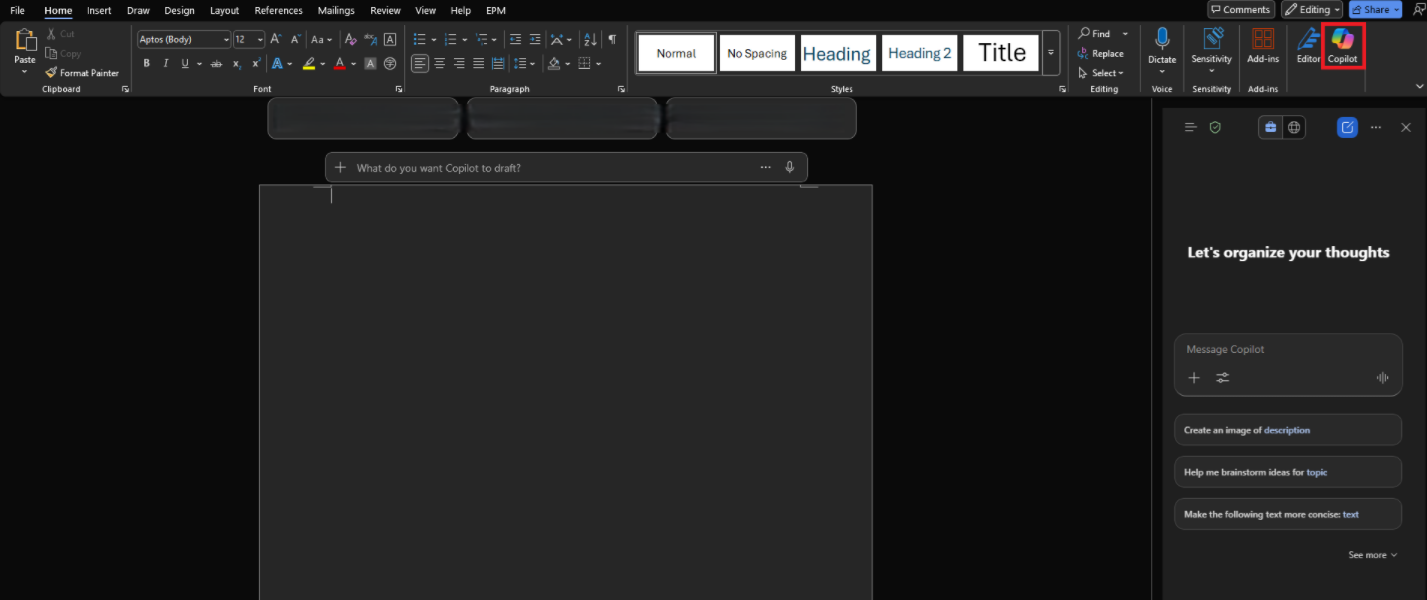The height and width of the screenshot is (600, 1427).
Task: Expand See more Copilot suggestions
Action: pos(1372,555)
